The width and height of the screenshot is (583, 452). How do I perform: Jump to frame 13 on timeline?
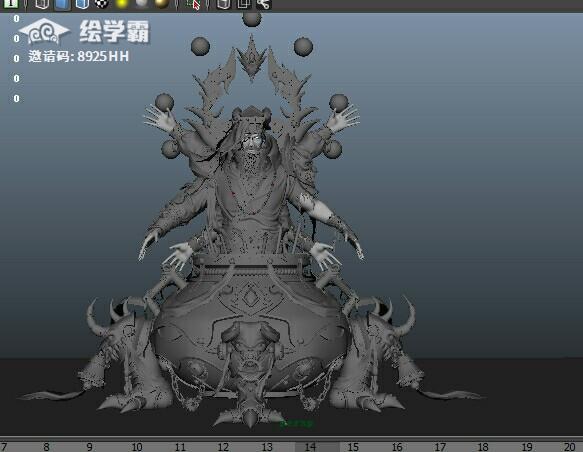pos(267,446)
